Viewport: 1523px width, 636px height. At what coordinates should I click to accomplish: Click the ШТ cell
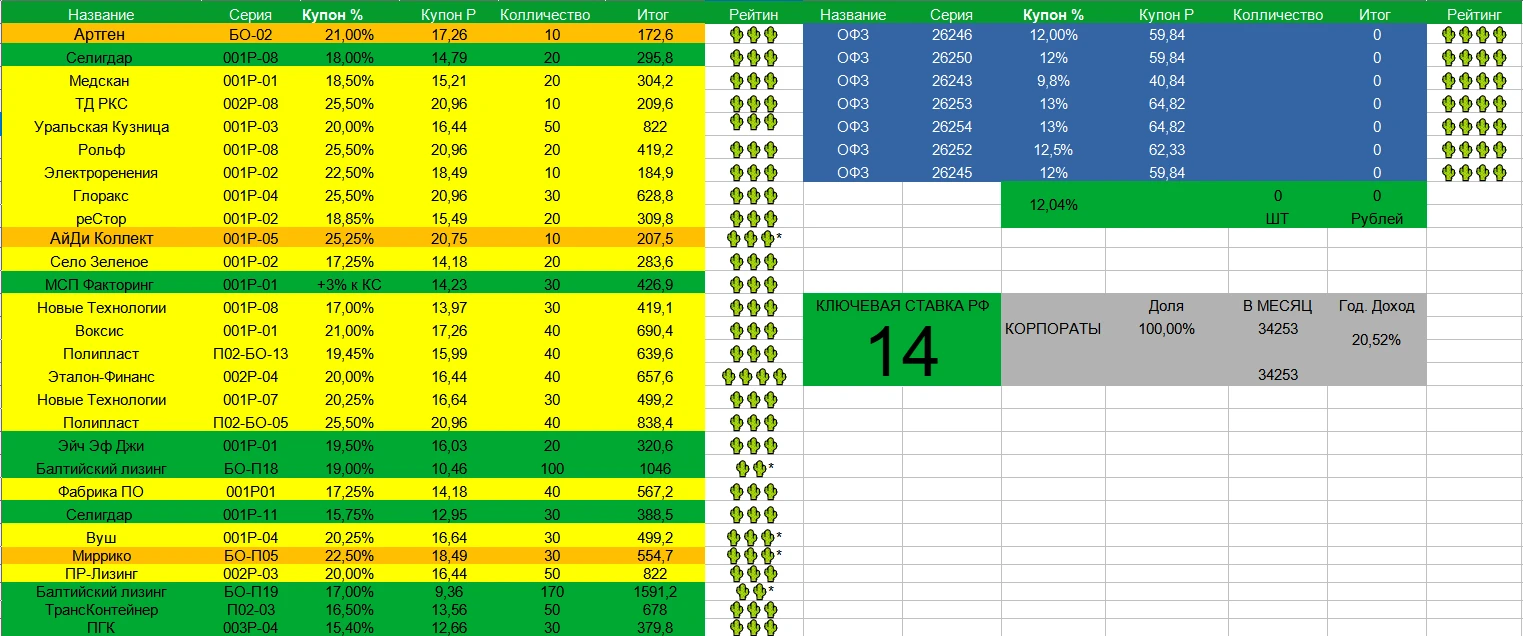[x=1278, y=218]
